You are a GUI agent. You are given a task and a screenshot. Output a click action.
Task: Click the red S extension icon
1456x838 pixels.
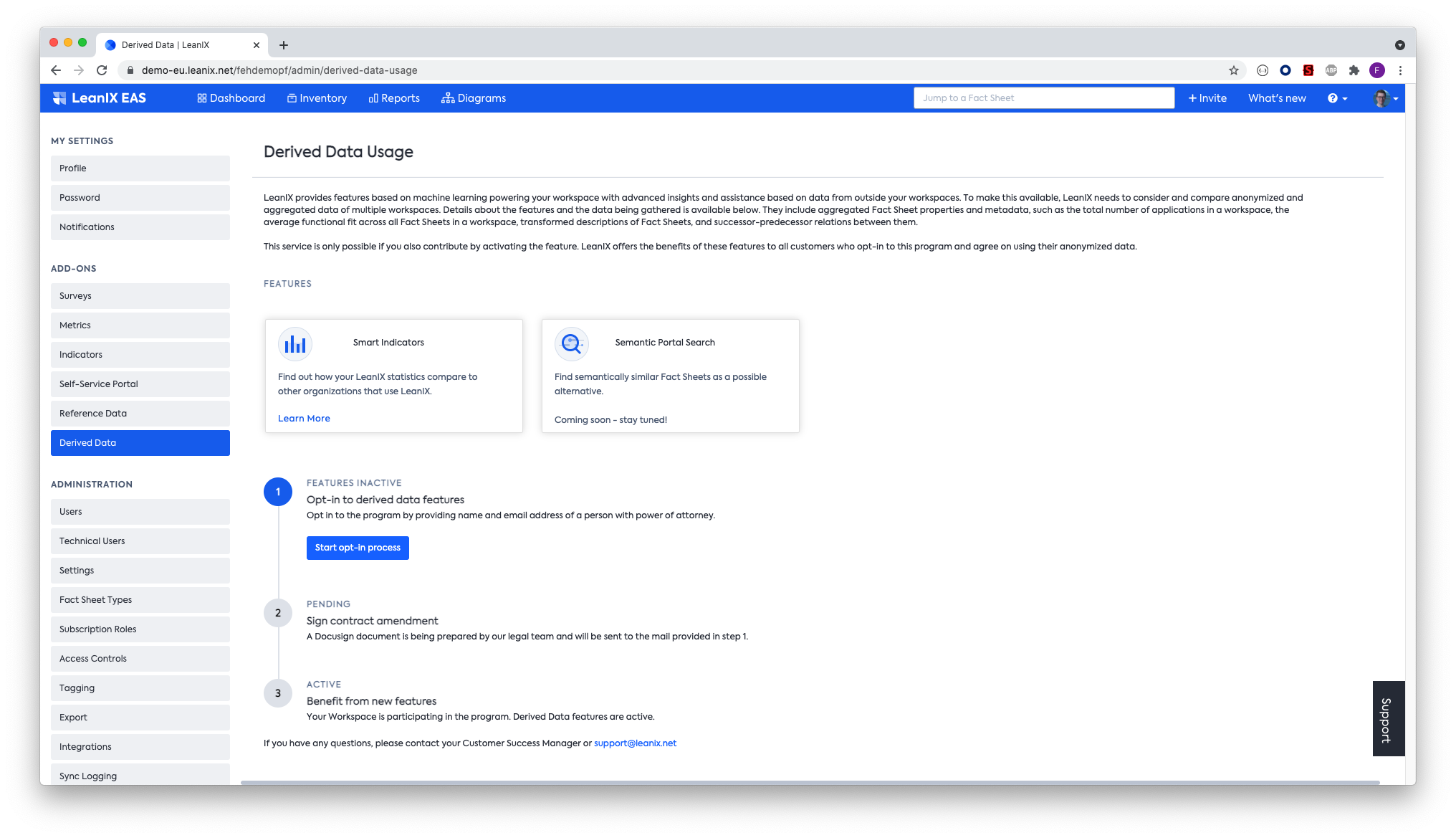pyautogui.click(x=1308, y=70)
